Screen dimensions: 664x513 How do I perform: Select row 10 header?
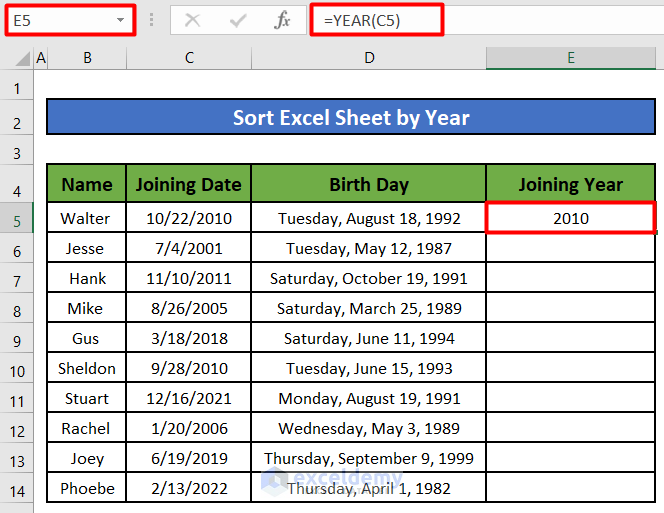(17, 368)
